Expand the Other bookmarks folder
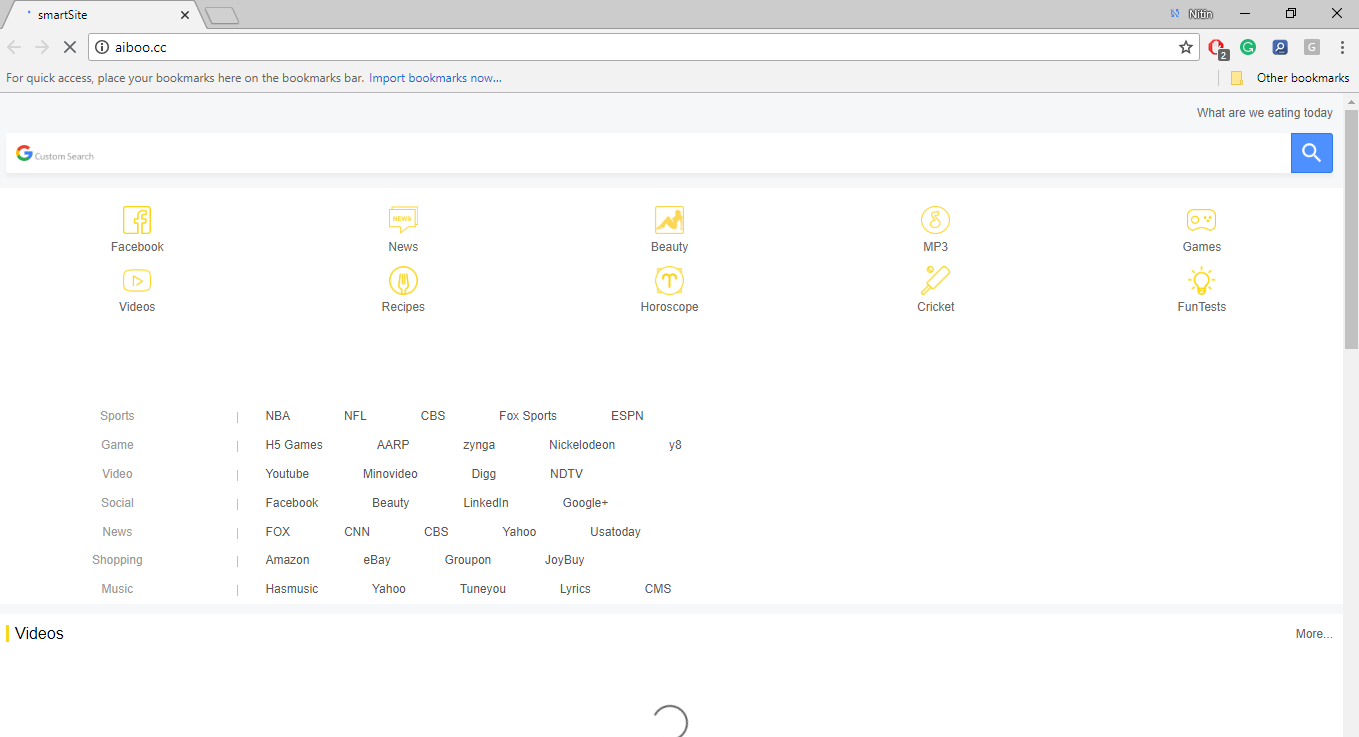 click(x=1296, y=77)
